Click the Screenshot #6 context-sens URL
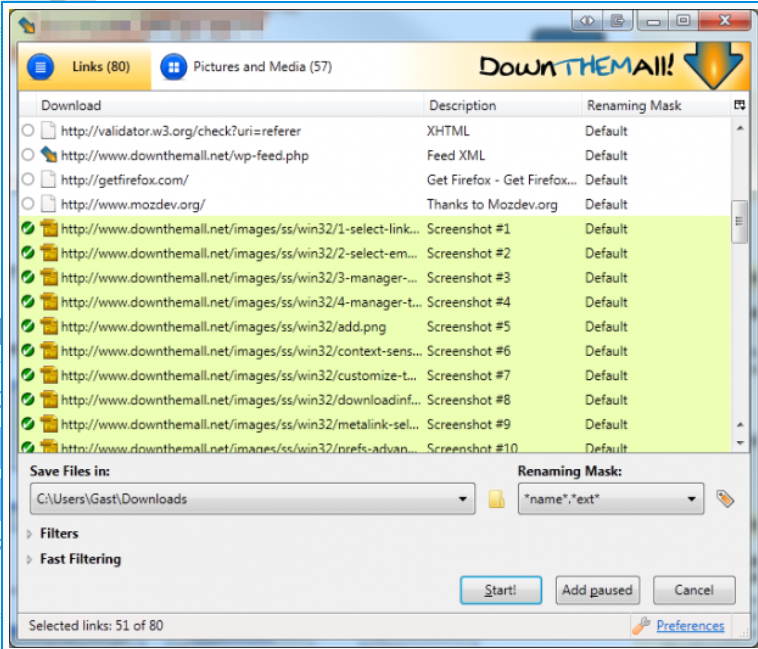The width and height of the screenshot is (758, 649). pos(241,351)
